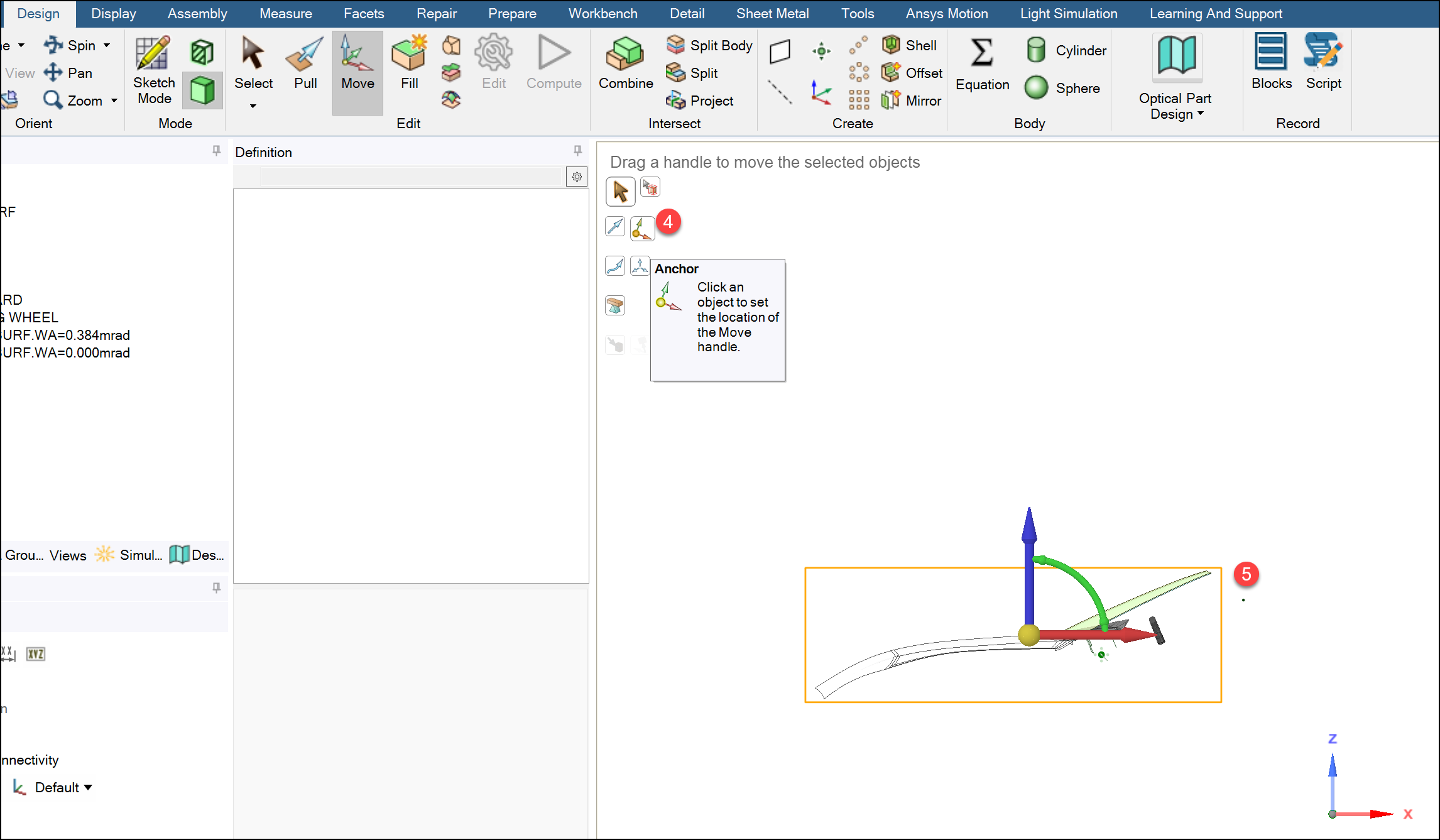Create a Cylinder body
Image resolution: width=1440 pixels, height=840 pixels.
click(x=1066, y=50)
